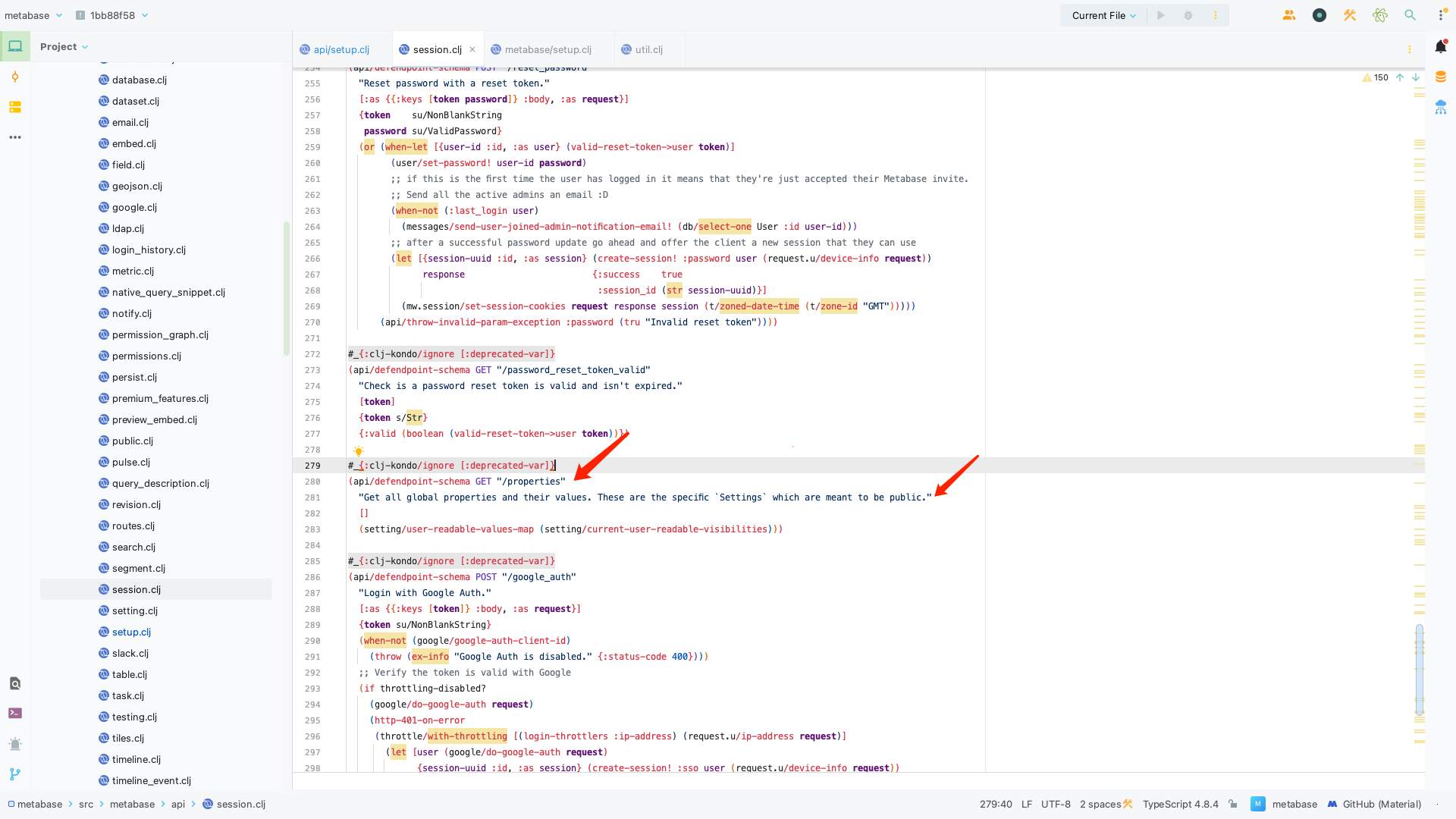Click the editor vertical scrollbar thumb
Screen dimensions: 1456x819
point(1419,669)
